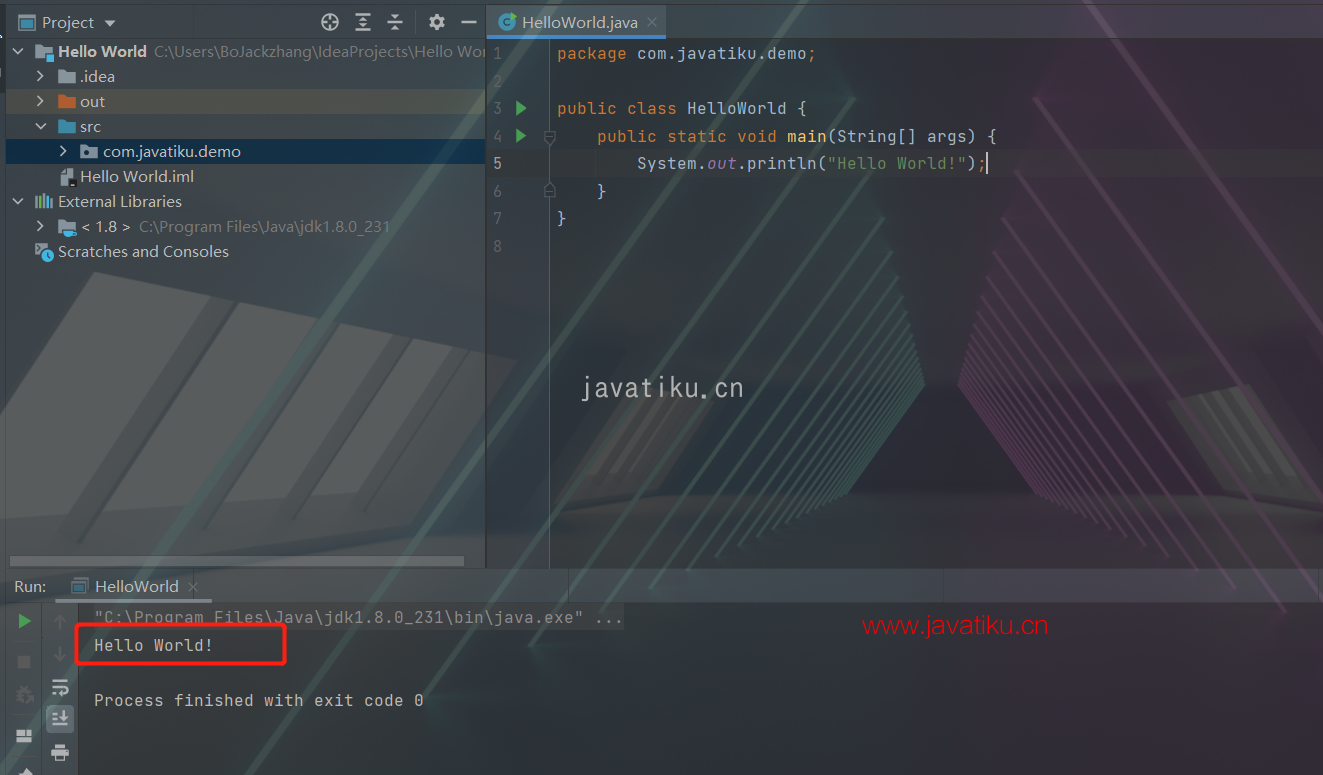1323x775 pixels.
Task: Click the Expand All icon in Project panel
Action: click(x=363, y=22)
